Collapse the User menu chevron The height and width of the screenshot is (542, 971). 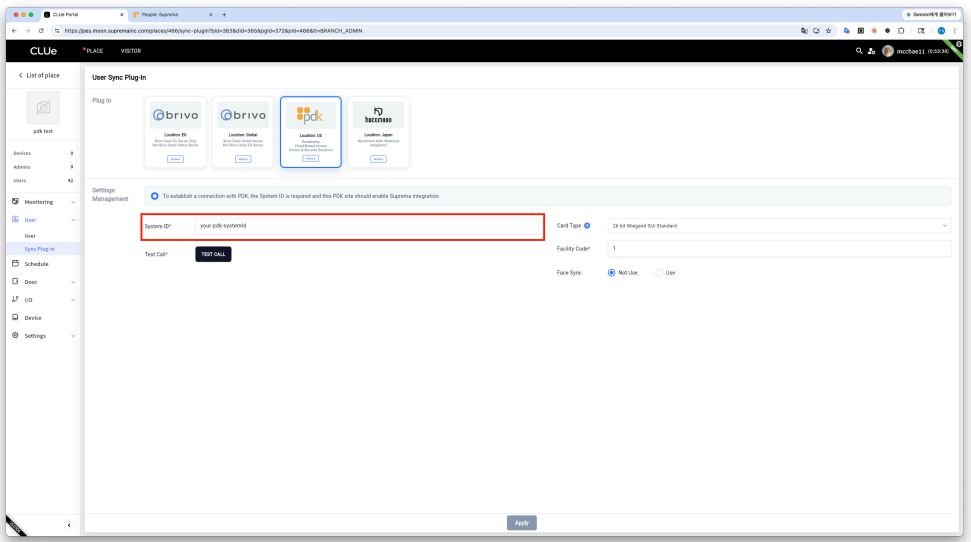point(73,220)
